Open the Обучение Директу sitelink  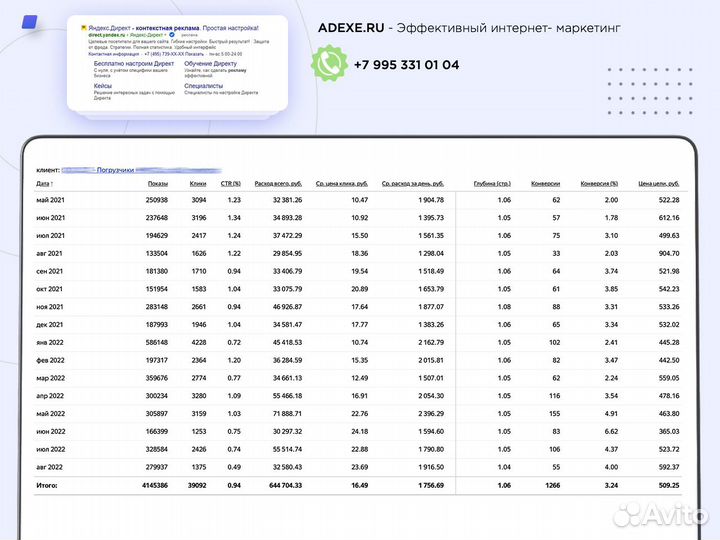point(212,64)
